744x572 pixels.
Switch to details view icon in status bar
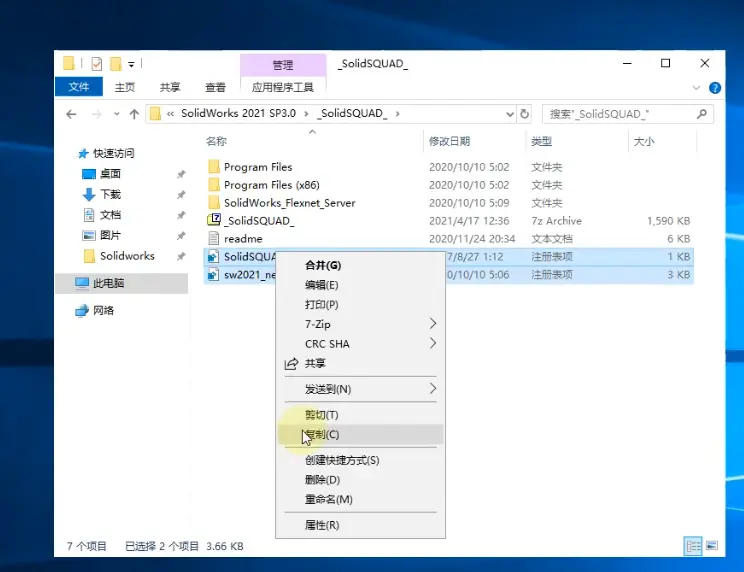(693, 546)
